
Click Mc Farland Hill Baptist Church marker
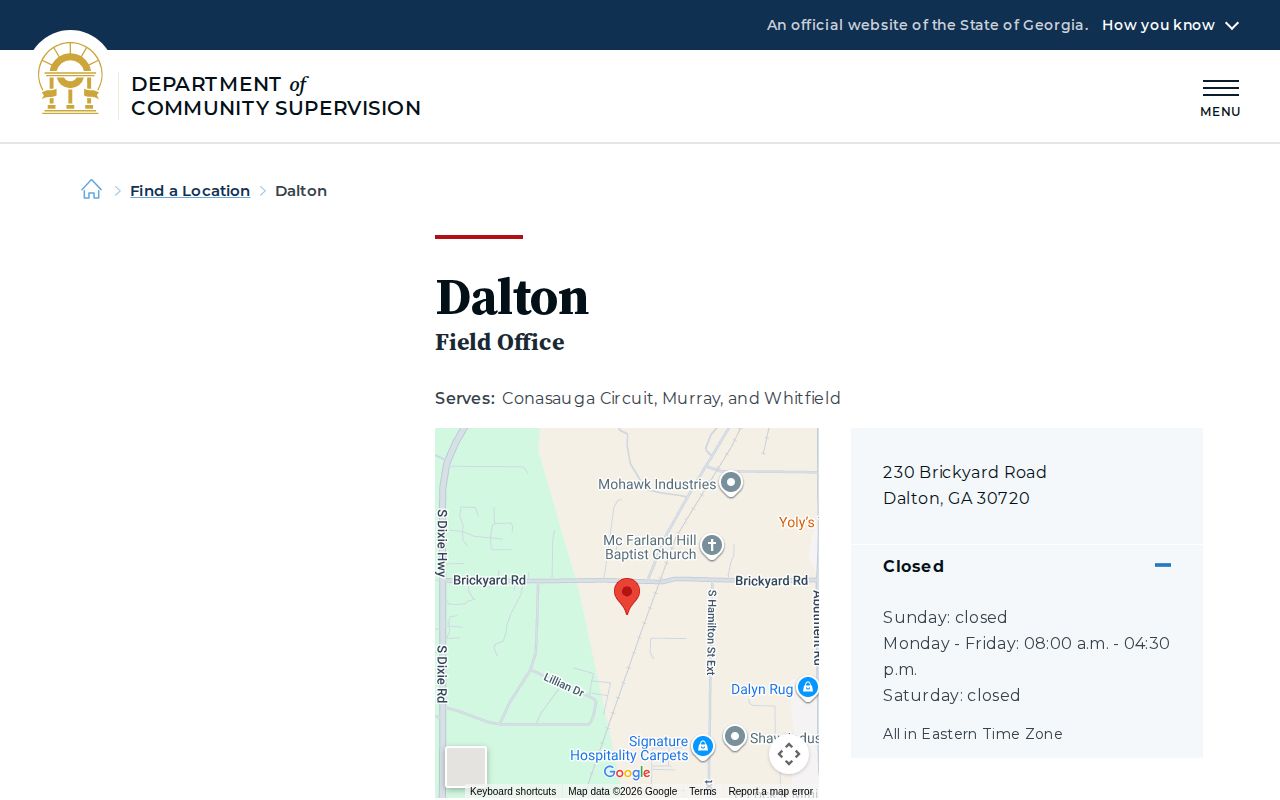click(x=711, y=546)
